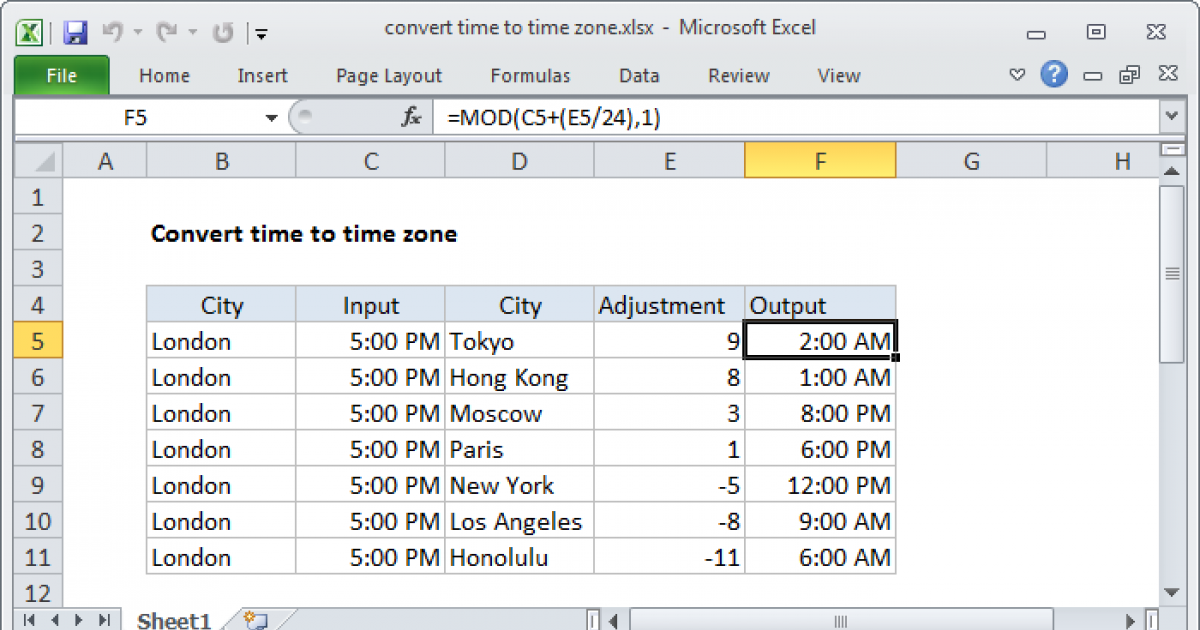Click the Undo arrow icon
1200x630 pixels.
point(112,32)
